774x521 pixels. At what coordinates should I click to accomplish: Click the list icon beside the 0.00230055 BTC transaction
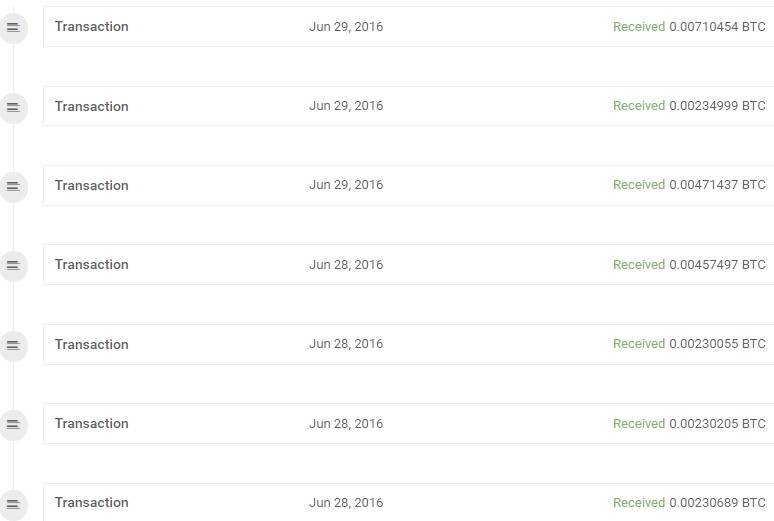(x=13, y=346)
